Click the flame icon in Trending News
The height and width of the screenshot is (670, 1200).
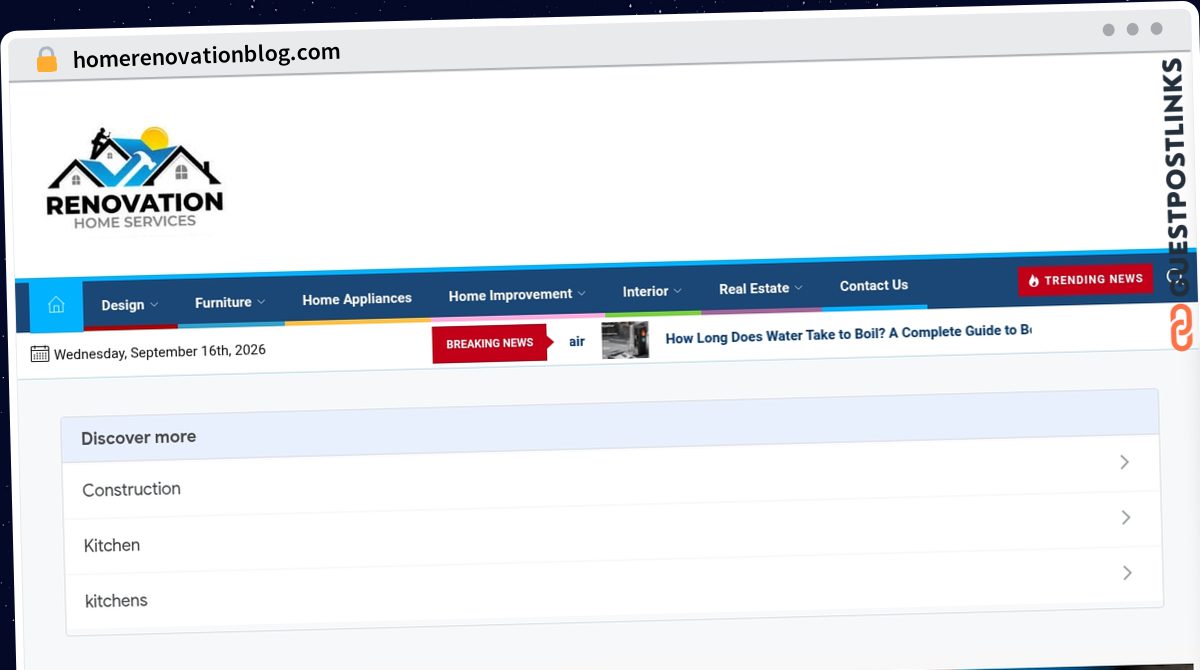tap(1034, 281)
